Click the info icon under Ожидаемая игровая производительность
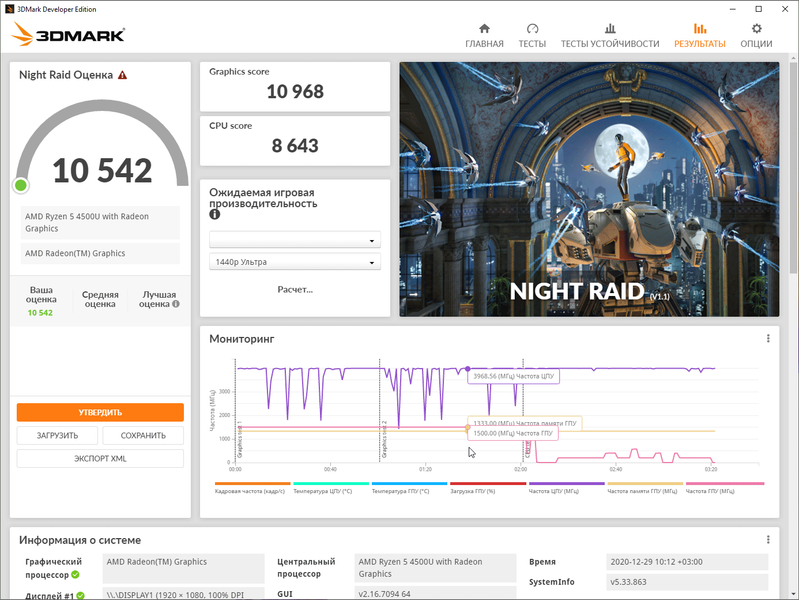 tap(215, 215)
